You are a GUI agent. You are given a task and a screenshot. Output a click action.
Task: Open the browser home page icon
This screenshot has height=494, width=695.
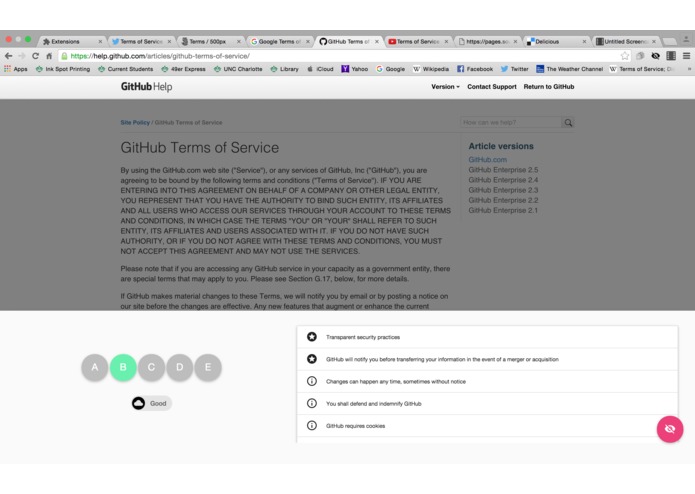click(49, 56)
